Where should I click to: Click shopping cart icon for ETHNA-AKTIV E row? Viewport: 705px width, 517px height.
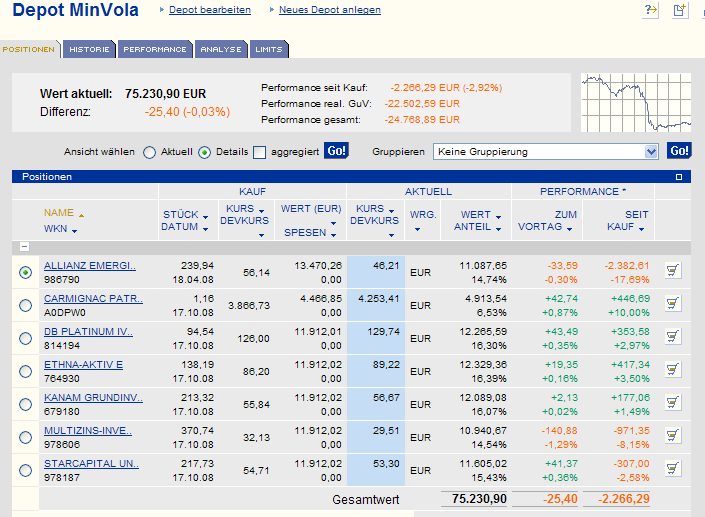673,371
